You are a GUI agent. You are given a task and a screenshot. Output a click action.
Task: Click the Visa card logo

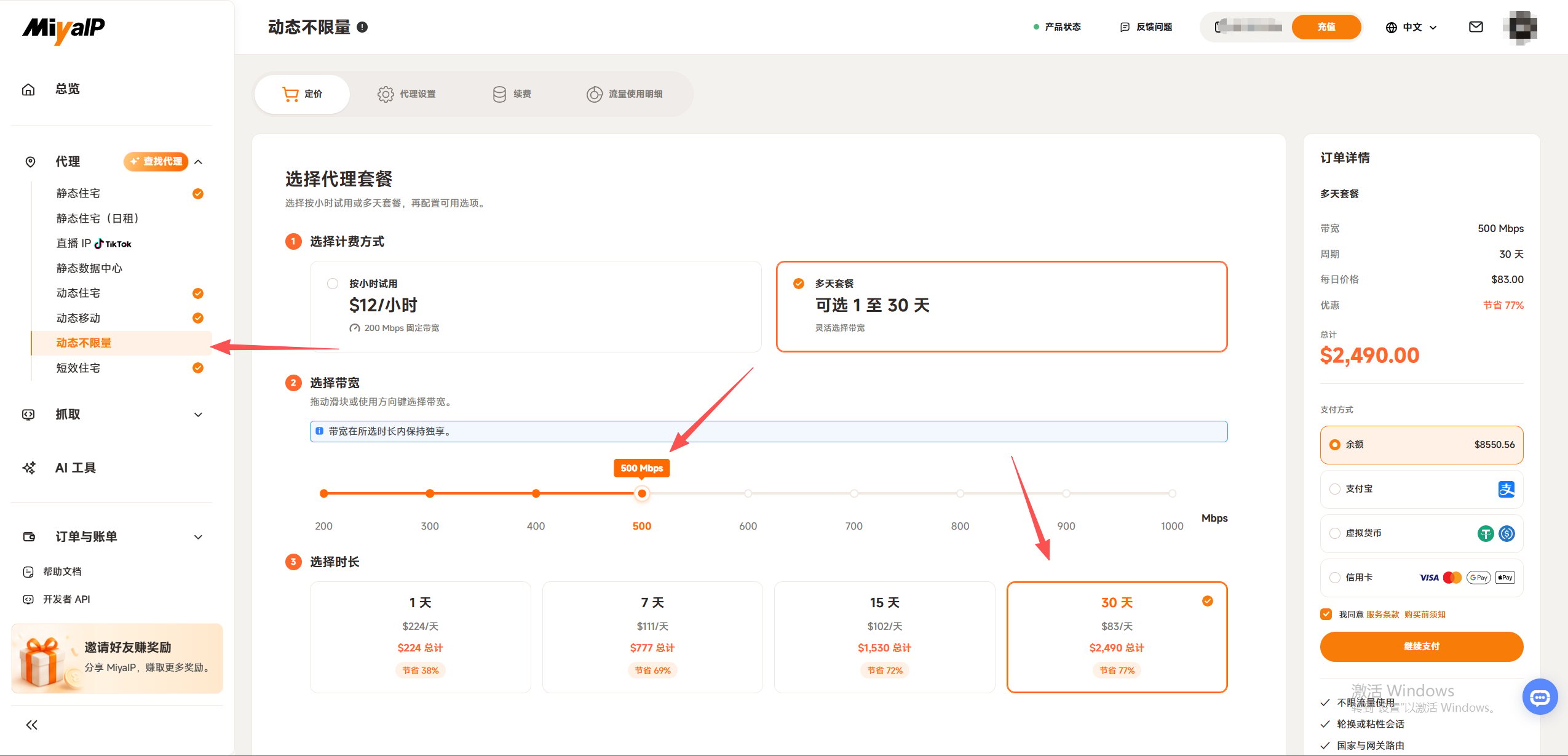[x=1429, y=578]
